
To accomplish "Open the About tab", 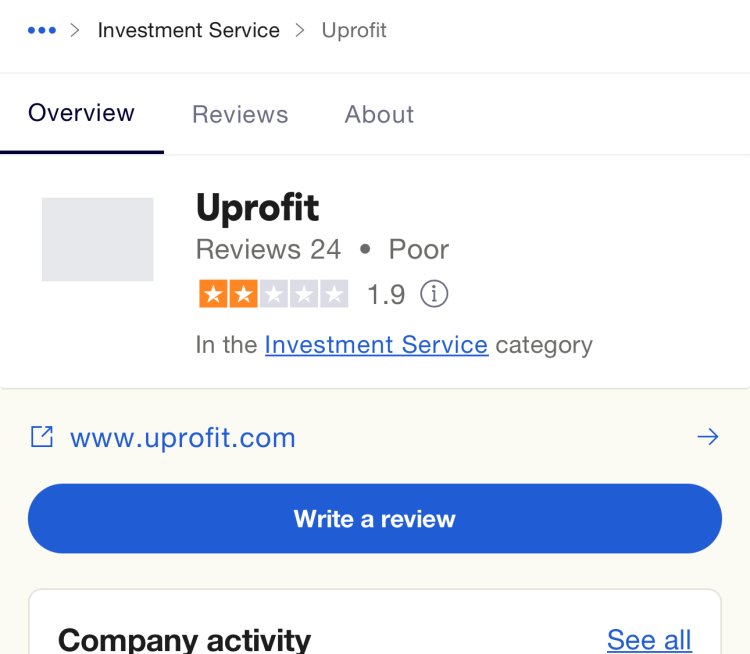I will tap(379, 114).
